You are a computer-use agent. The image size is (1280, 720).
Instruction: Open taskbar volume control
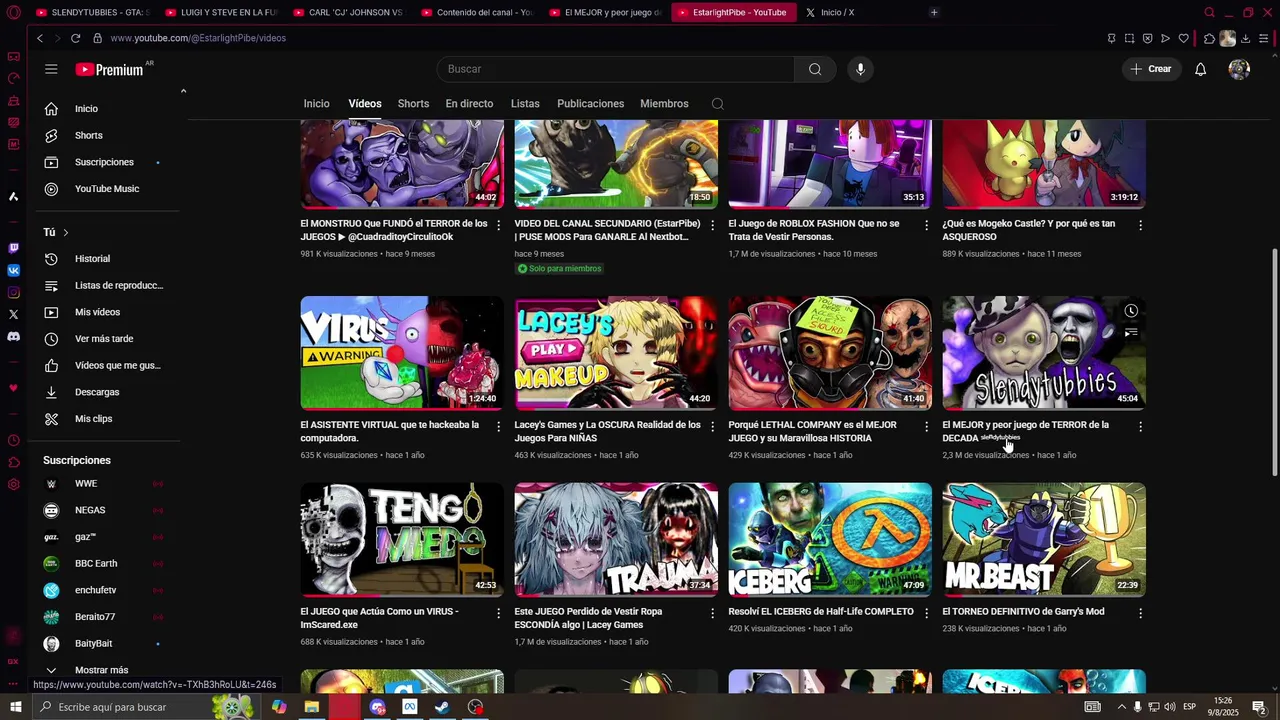[1169, 707]
